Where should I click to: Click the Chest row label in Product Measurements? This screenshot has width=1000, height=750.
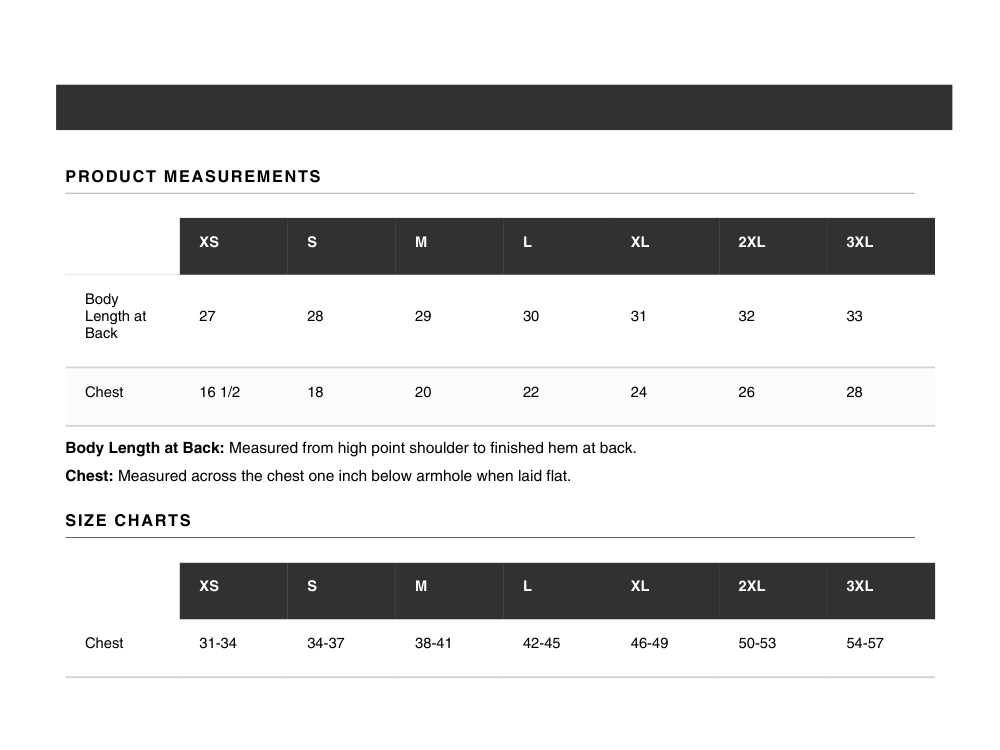click(x=104, y=393)
